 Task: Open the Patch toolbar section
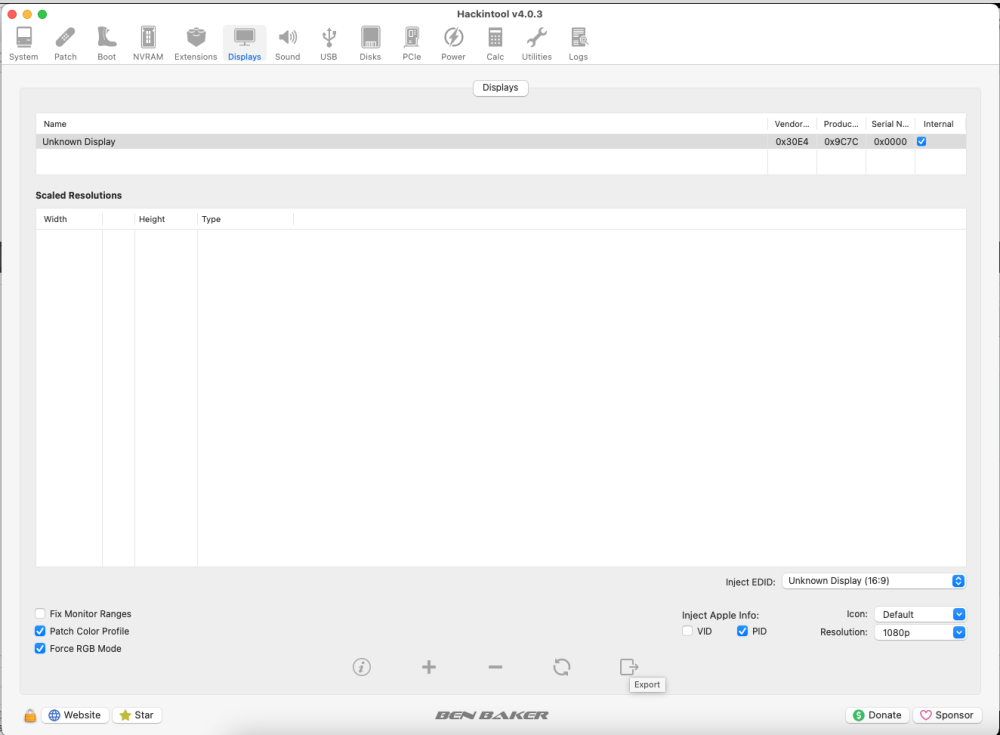tap(65, 44)
